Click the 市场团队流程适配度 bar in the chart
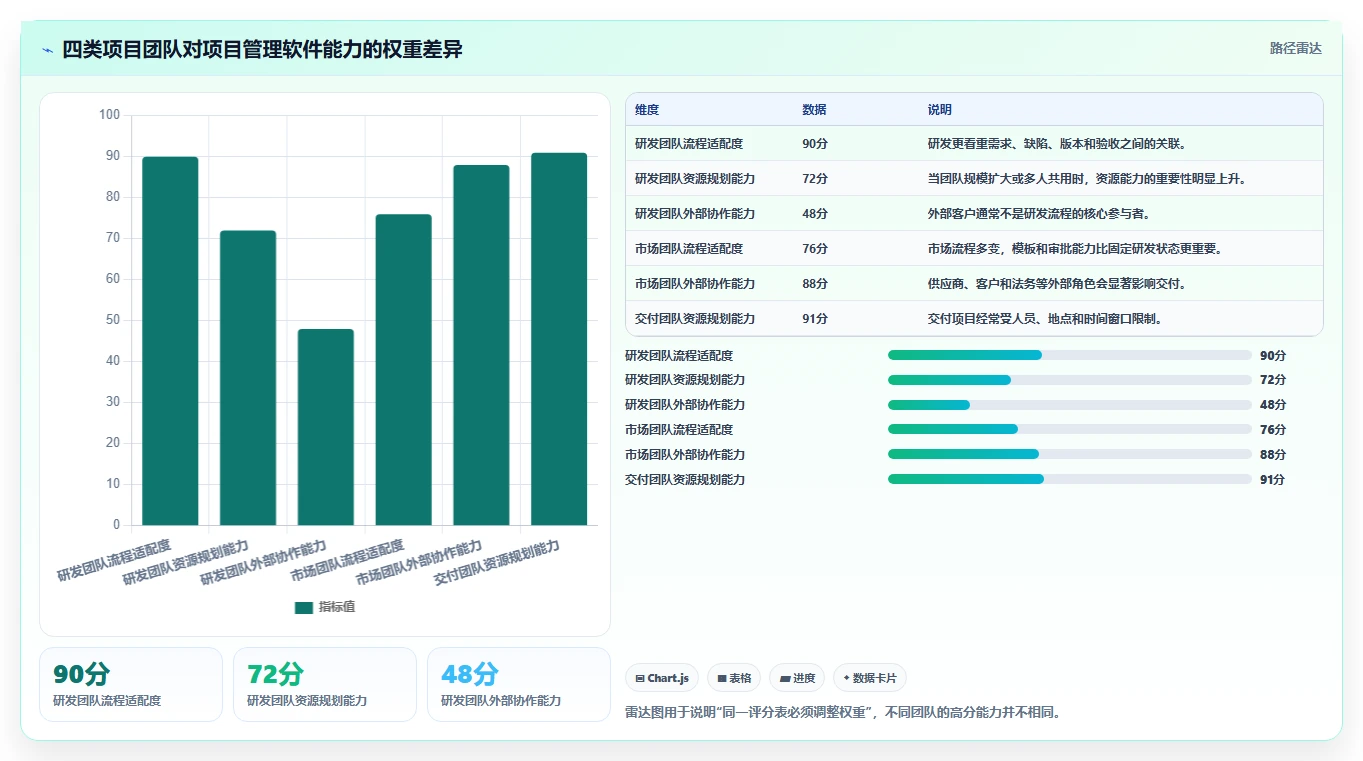Image resolution: width=1363 pixels, height=761 pixels. tap(404, 370)
